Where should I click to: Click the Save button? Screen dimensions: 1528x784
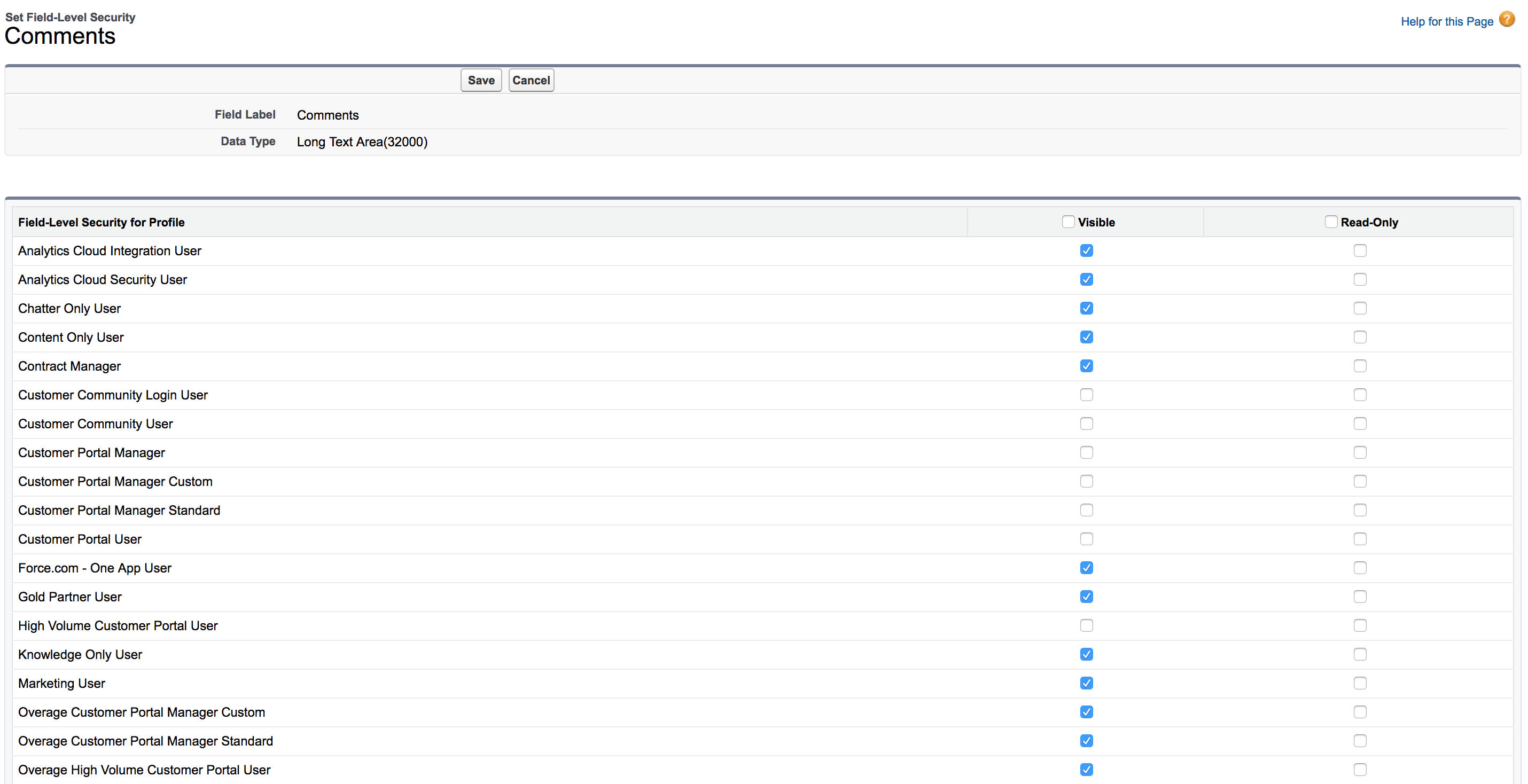(x=480, y=80)
